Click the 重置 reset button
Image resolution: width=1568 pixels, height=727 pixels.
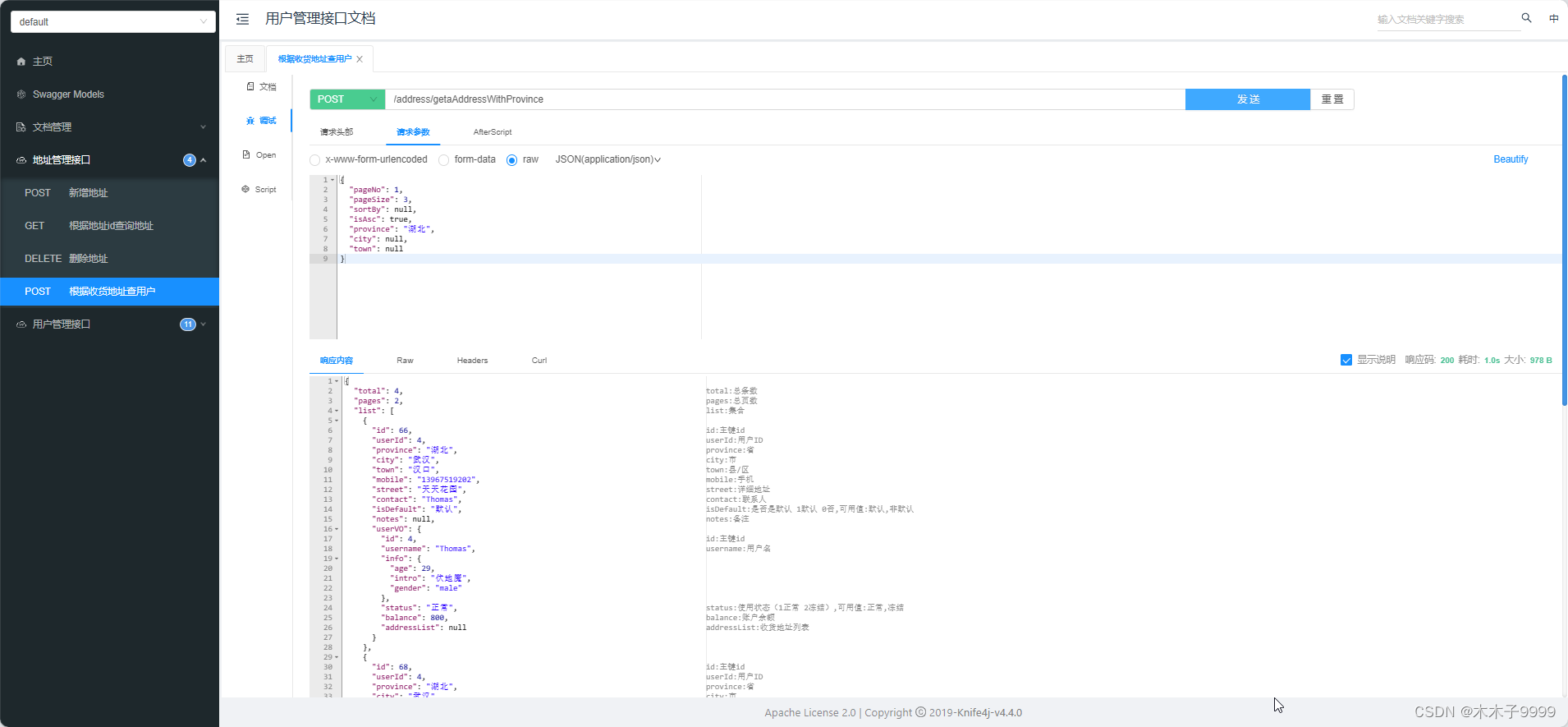point(1332,99)
